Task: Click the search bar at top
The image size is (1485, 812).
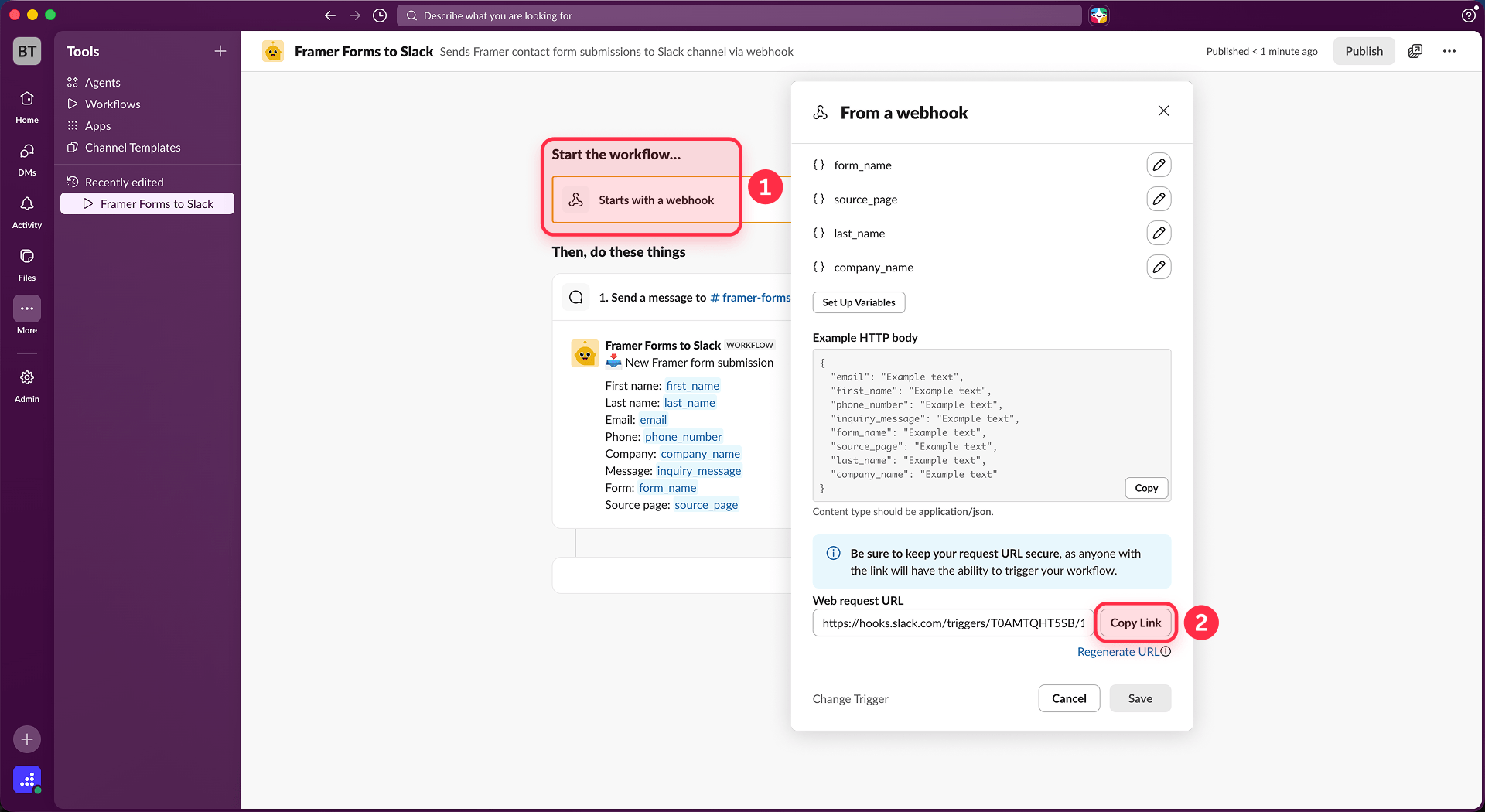Action: 739,15
